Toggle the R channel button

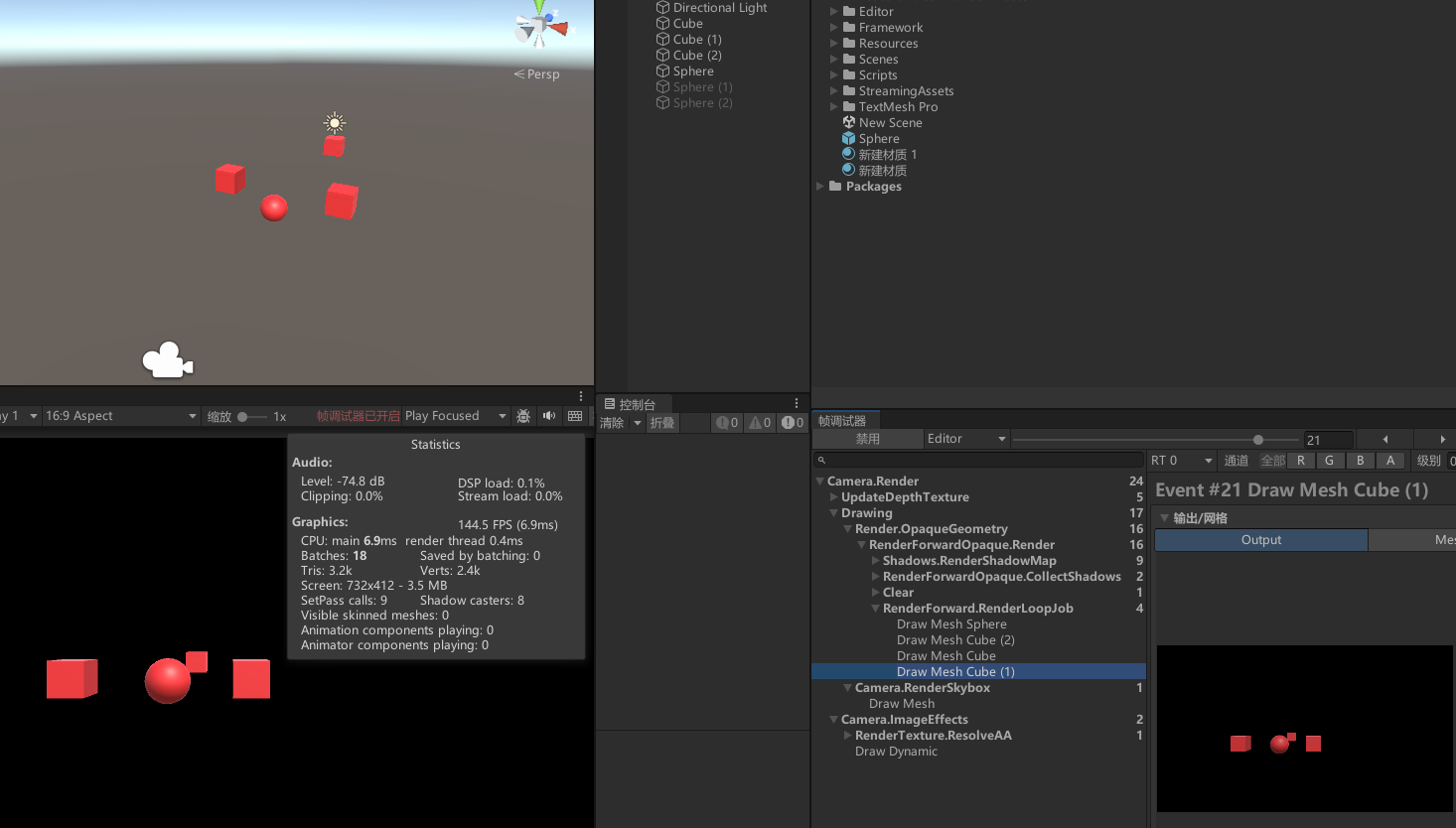pyautogui.click(x=1301, y=461)
